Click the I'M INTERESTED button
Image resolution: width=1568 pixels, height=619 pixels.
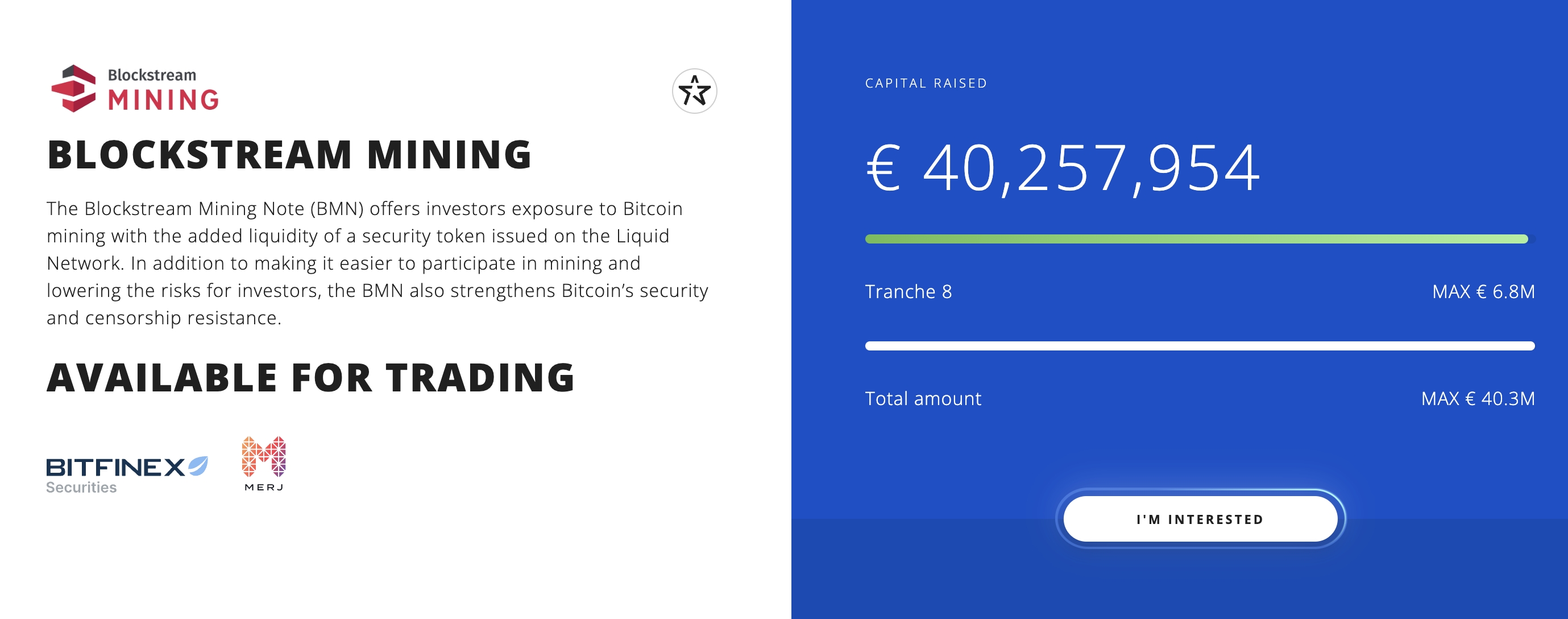point(1200,519)
